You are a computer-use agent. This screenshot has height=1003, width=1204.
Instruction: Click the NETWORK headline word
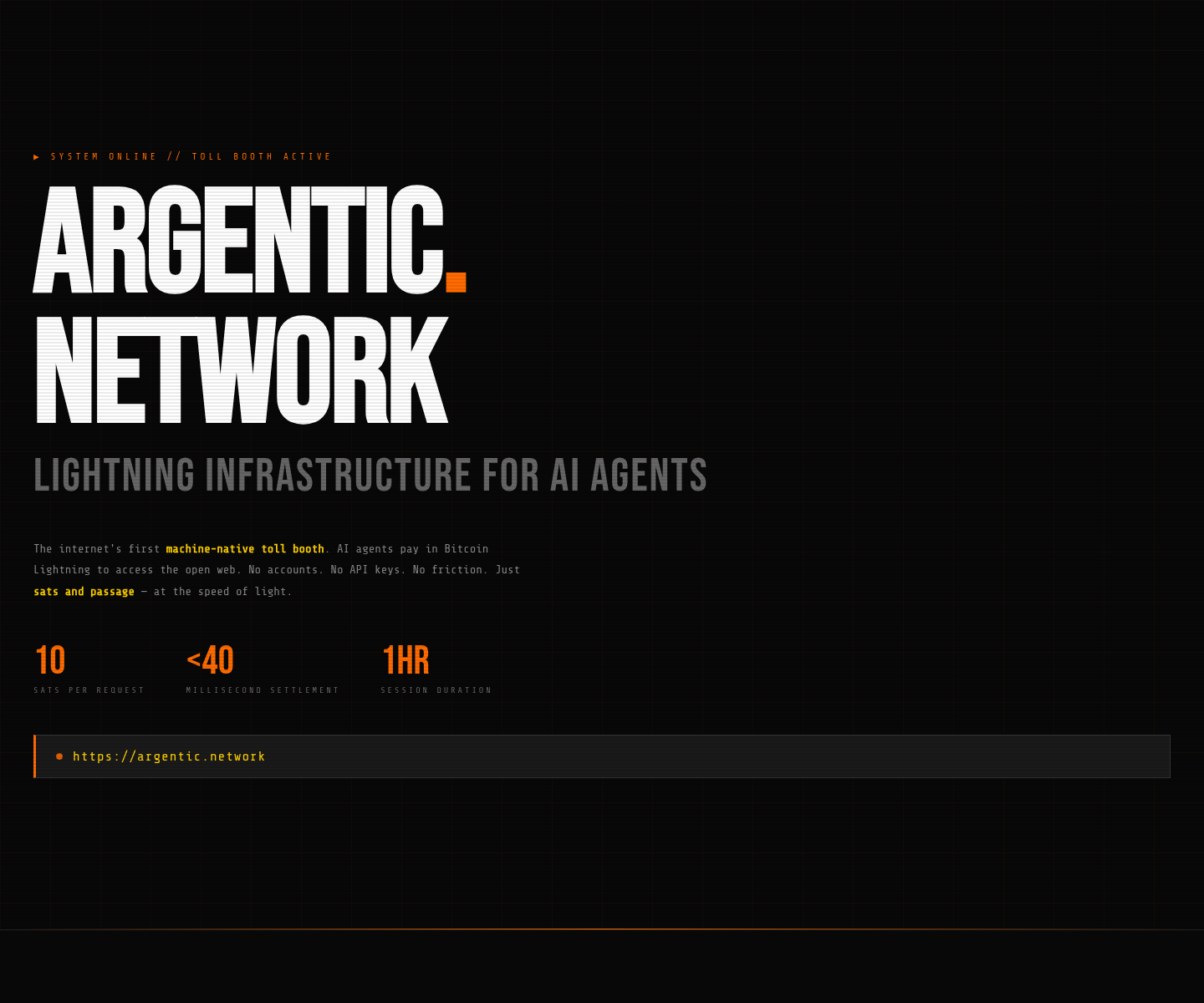[242, 370]
